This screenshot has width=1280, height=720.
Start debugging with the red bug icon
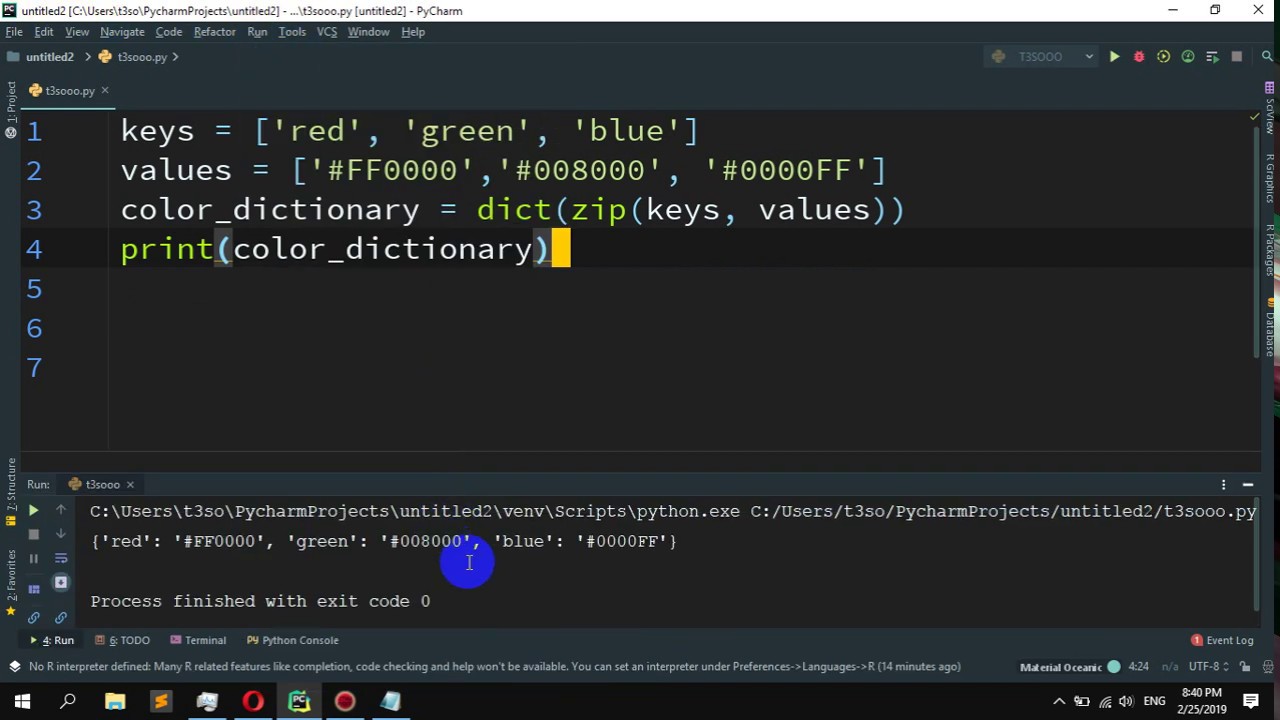pyautogui.click(x=1138, y=57)
